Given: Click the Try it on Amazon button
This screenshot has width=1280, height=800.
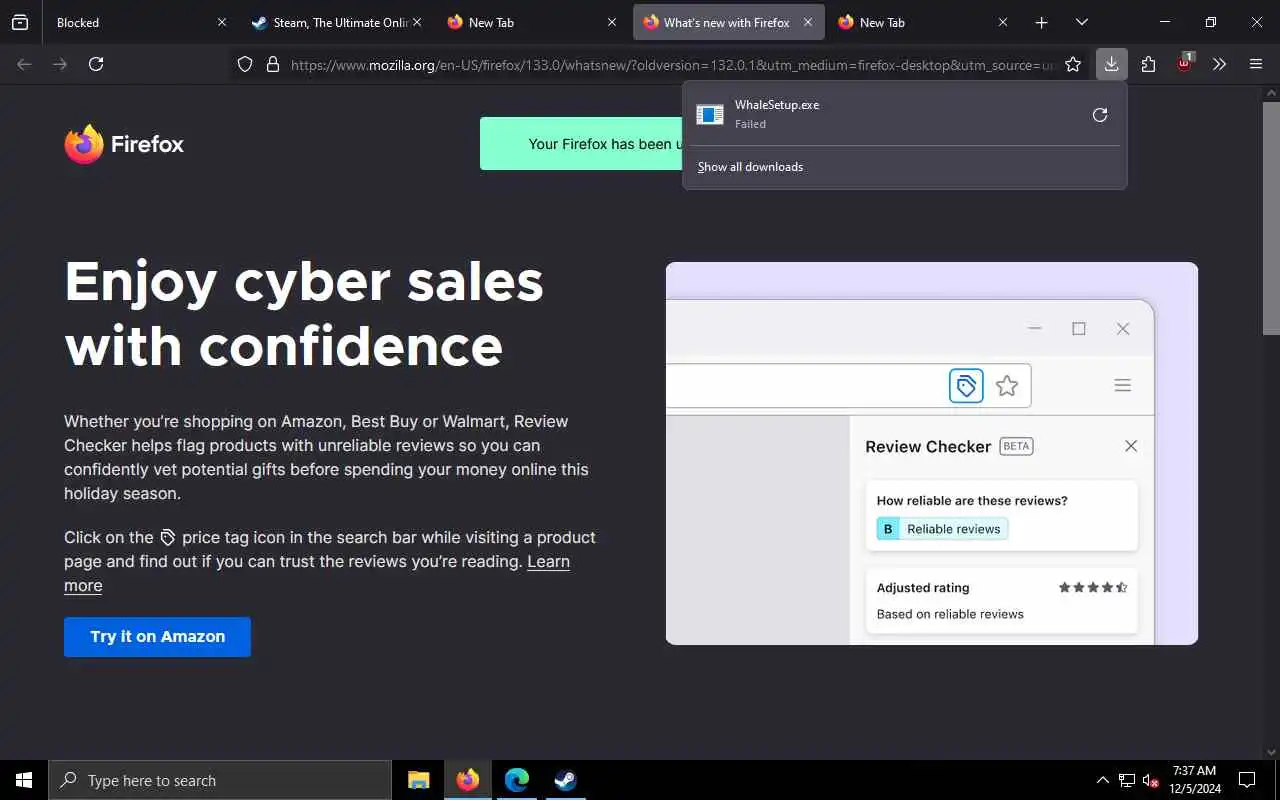Looking at the screenshot, I should [157, 637].
